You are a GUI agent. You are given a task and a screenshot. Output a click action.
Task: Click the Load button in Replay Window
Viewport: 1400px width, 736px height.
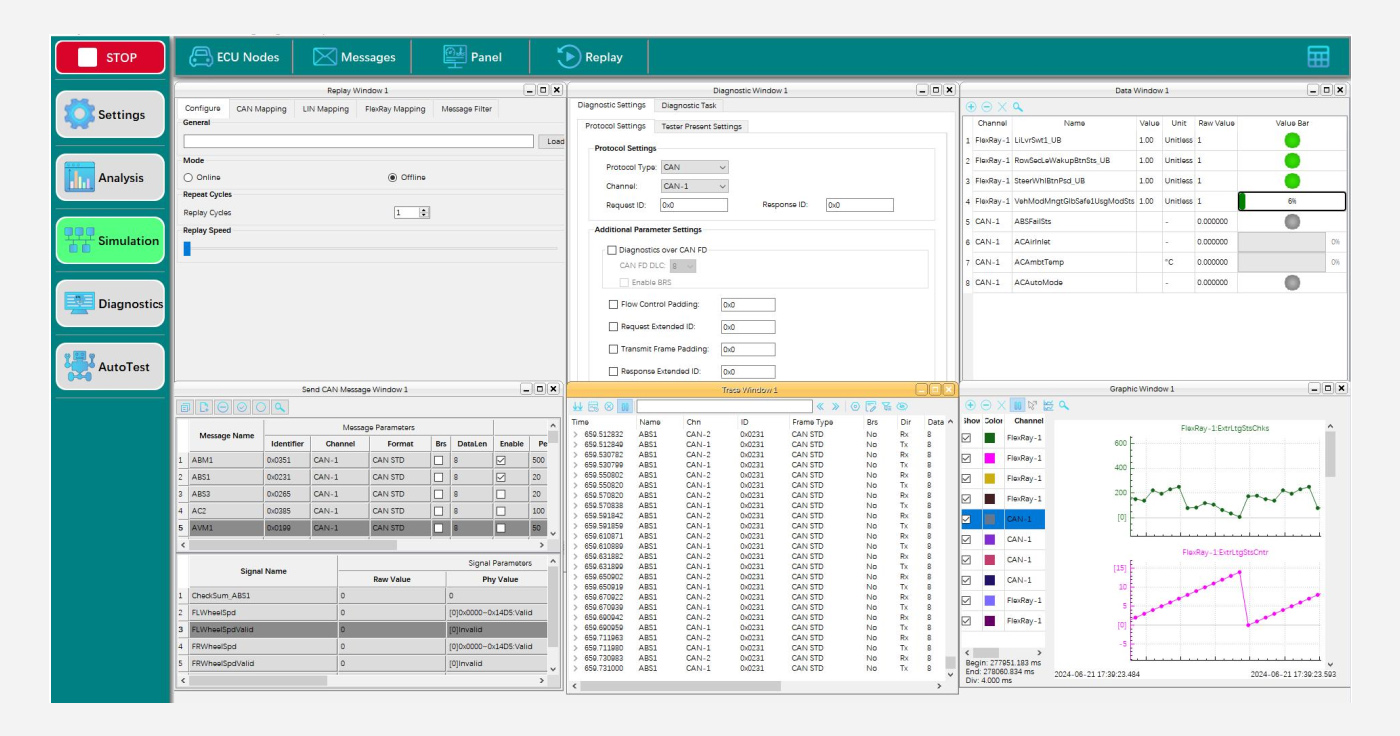554,141
